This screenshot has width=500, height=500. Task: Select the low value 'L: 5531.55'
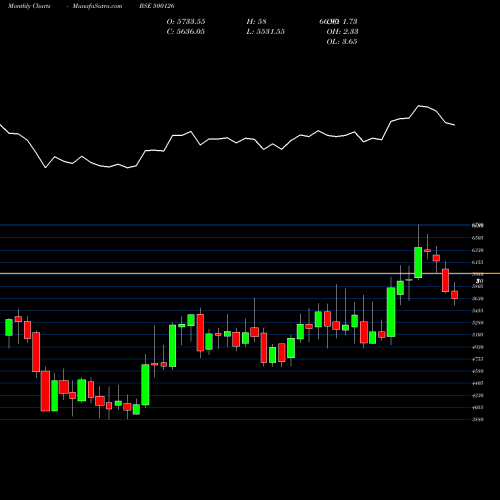pos(266,32)
